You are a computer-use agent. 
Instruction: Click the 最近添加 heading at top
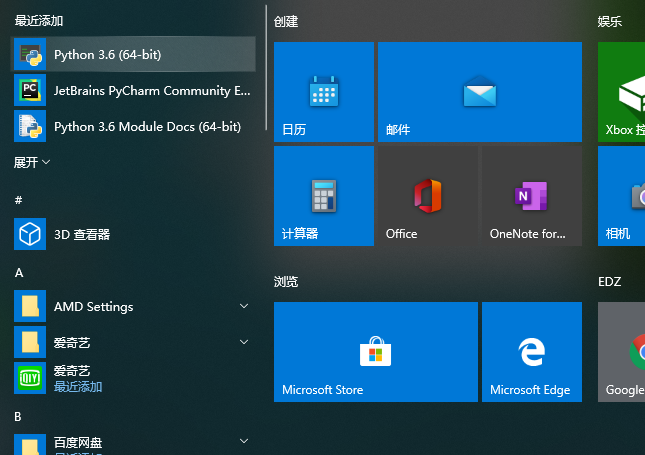click(39, 21)
